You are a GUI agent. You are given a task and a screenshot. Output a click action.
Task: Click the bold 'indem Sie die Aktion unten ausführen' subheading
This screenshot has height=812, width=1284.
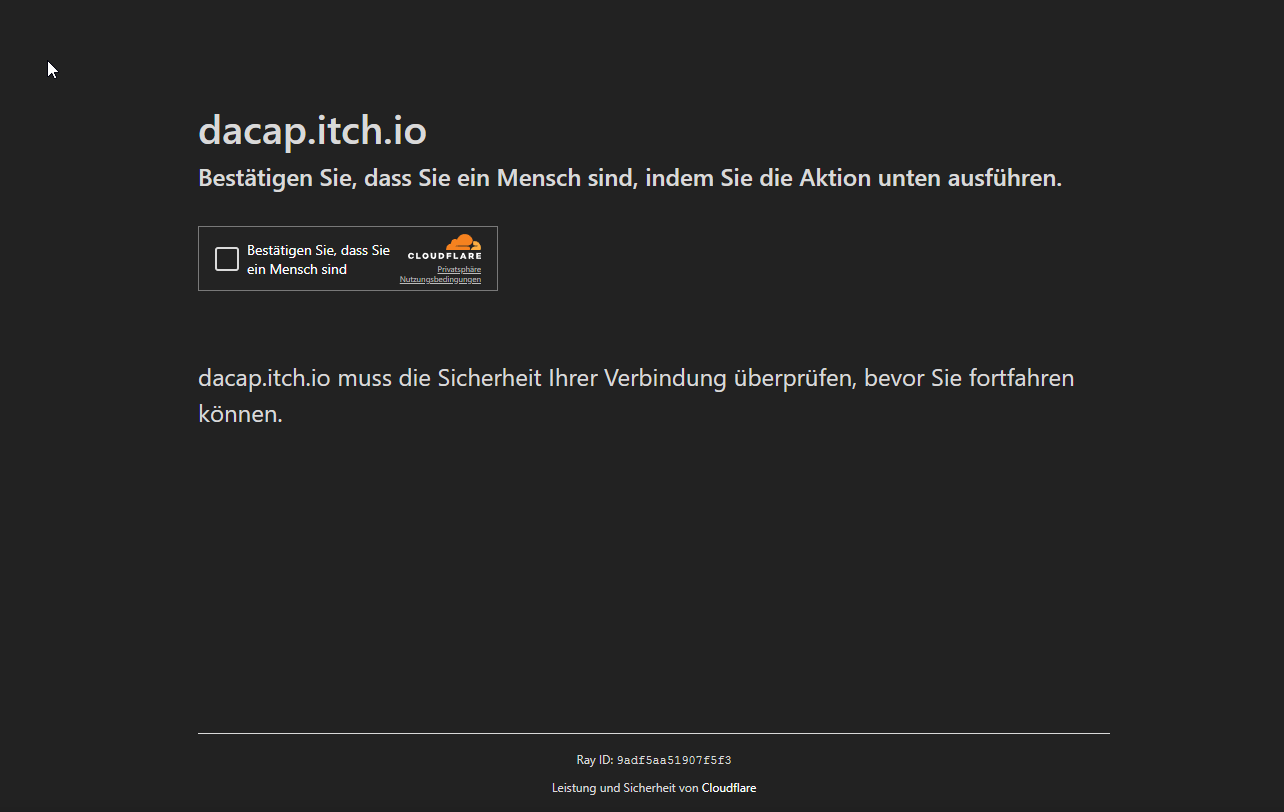coord(630,178)
